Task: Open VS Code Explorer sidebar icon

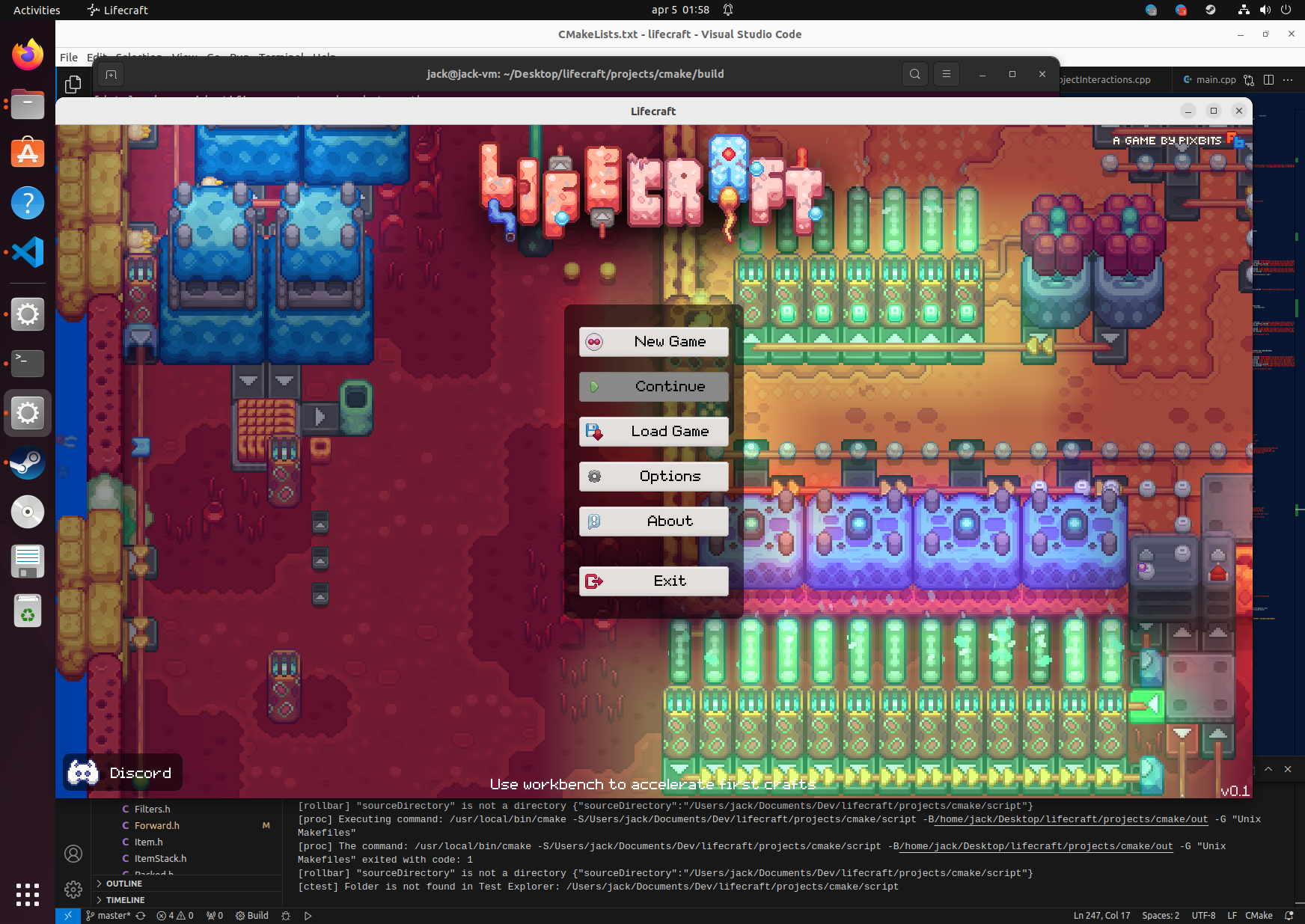Action: [73, 85]
